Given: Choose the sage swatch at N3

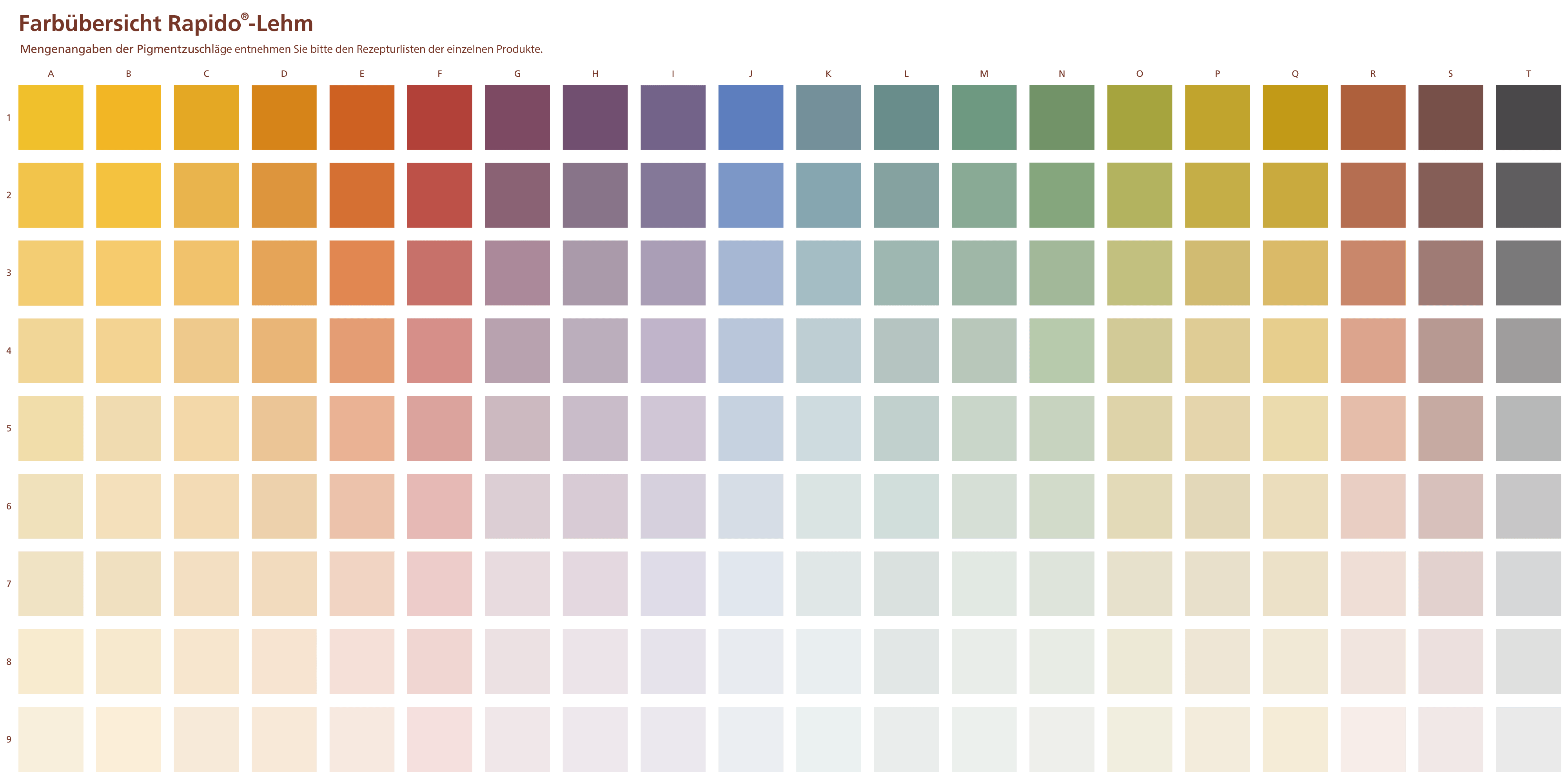Looking at the screenshot, I should click(x=1062, y=273).
